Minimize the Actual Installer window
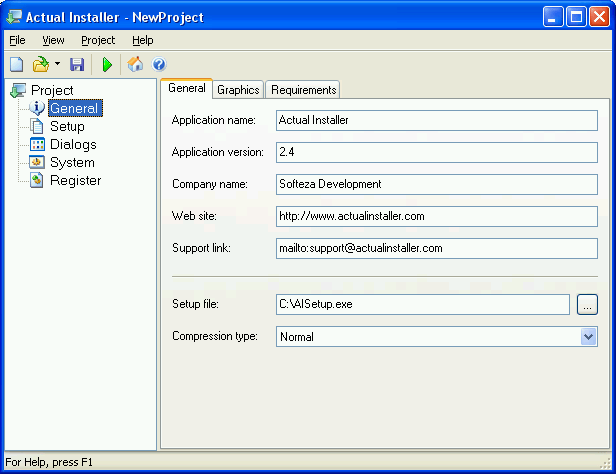The height and width of the screenshot is (474, 616). 554,17
